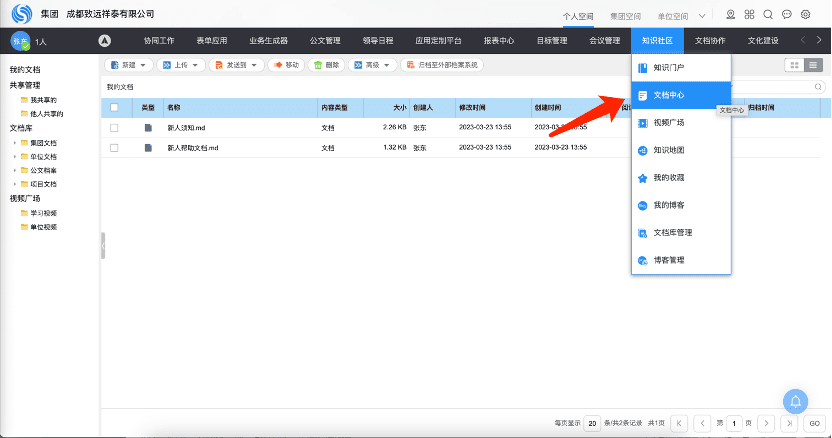This screenshot has height=438, width=832.
Task: Open the online users person icon in header
Action: pyautogui.click(x=731, y=14)
